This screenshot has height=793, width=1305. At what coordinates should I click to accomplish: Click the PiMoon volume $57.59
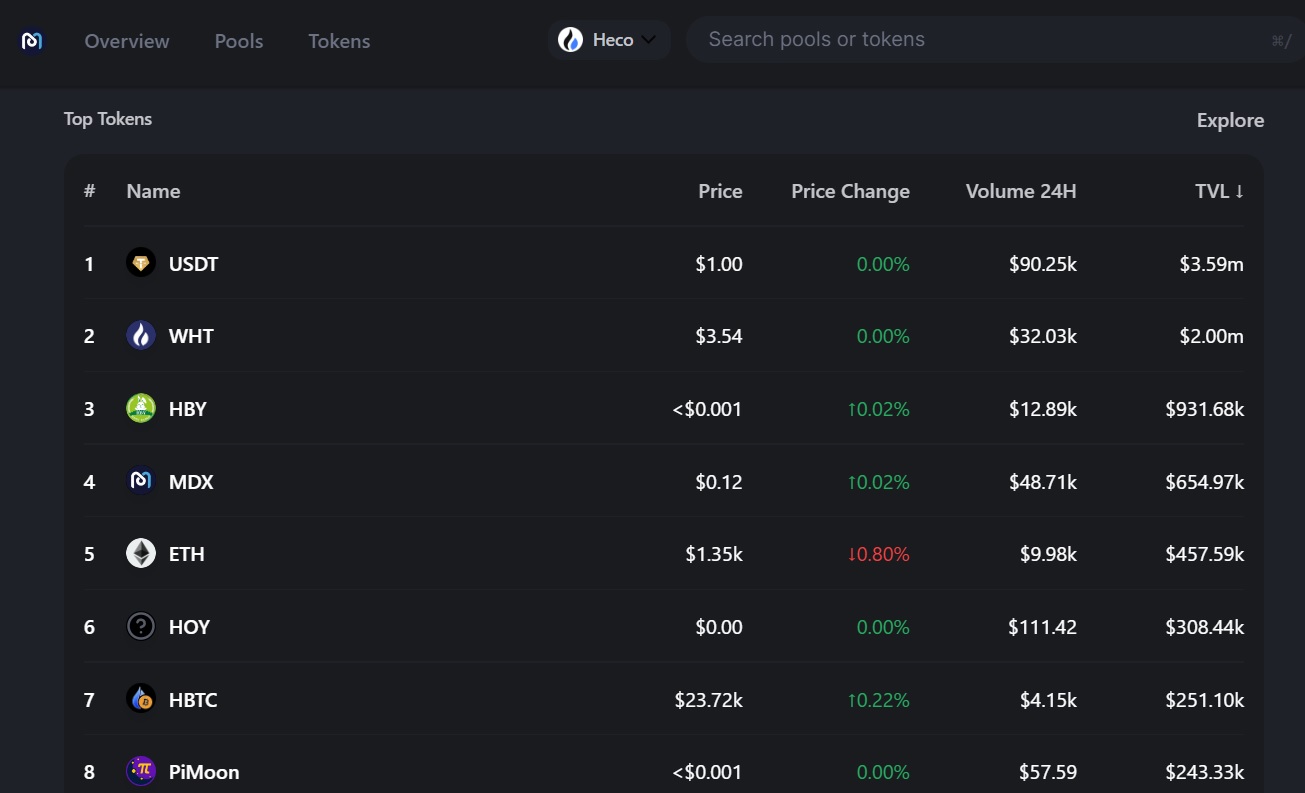tap(1048, 772)
